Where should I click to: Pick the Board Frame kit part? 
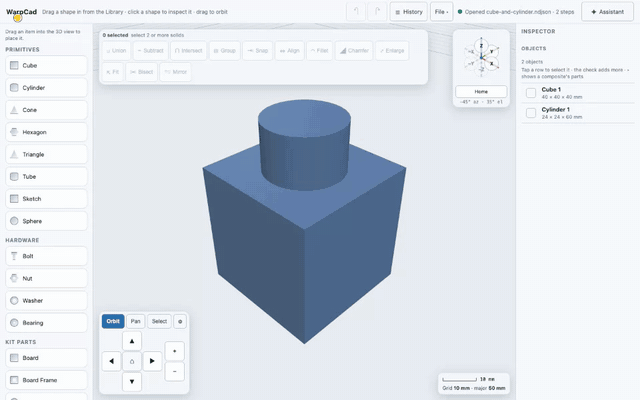46,380
